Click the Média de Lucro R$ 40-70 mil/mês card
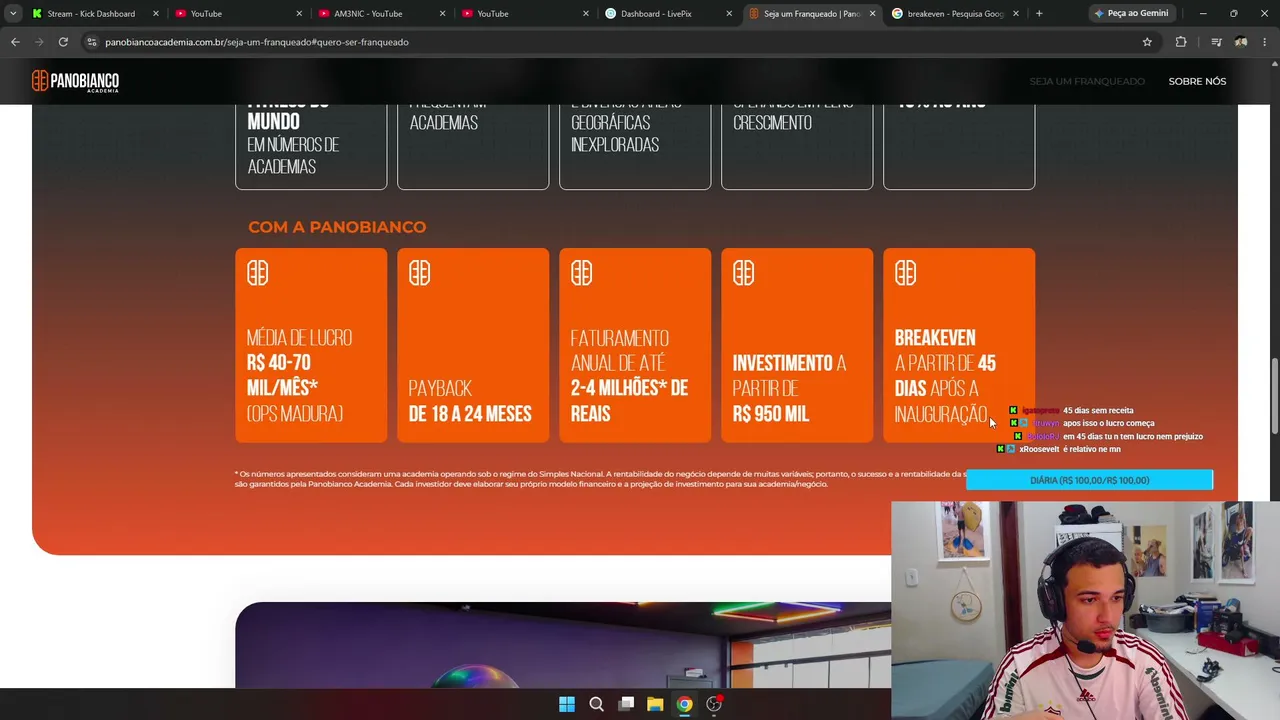This screenshot has height=720, width=1280. click(x=311, y=345)
